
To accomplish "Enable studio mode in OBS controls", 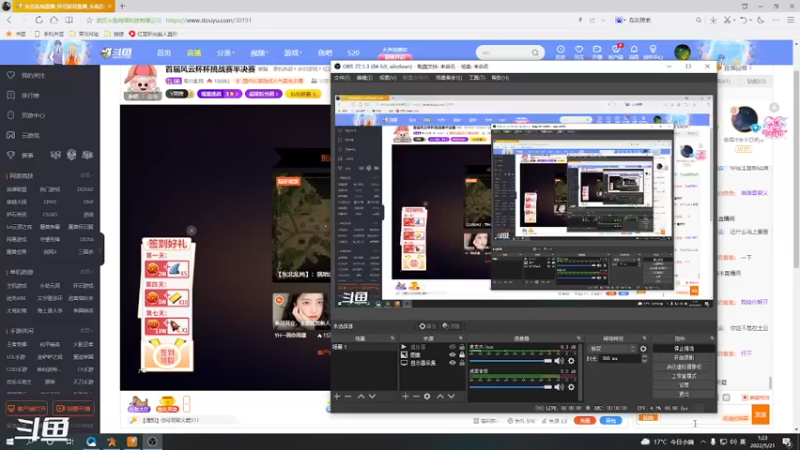I will coord(684,376).
